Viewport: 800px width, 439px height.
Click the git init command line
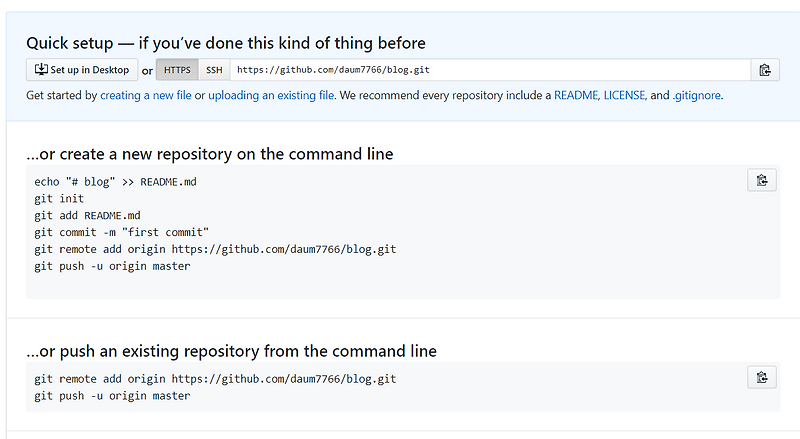click(59, 199)
